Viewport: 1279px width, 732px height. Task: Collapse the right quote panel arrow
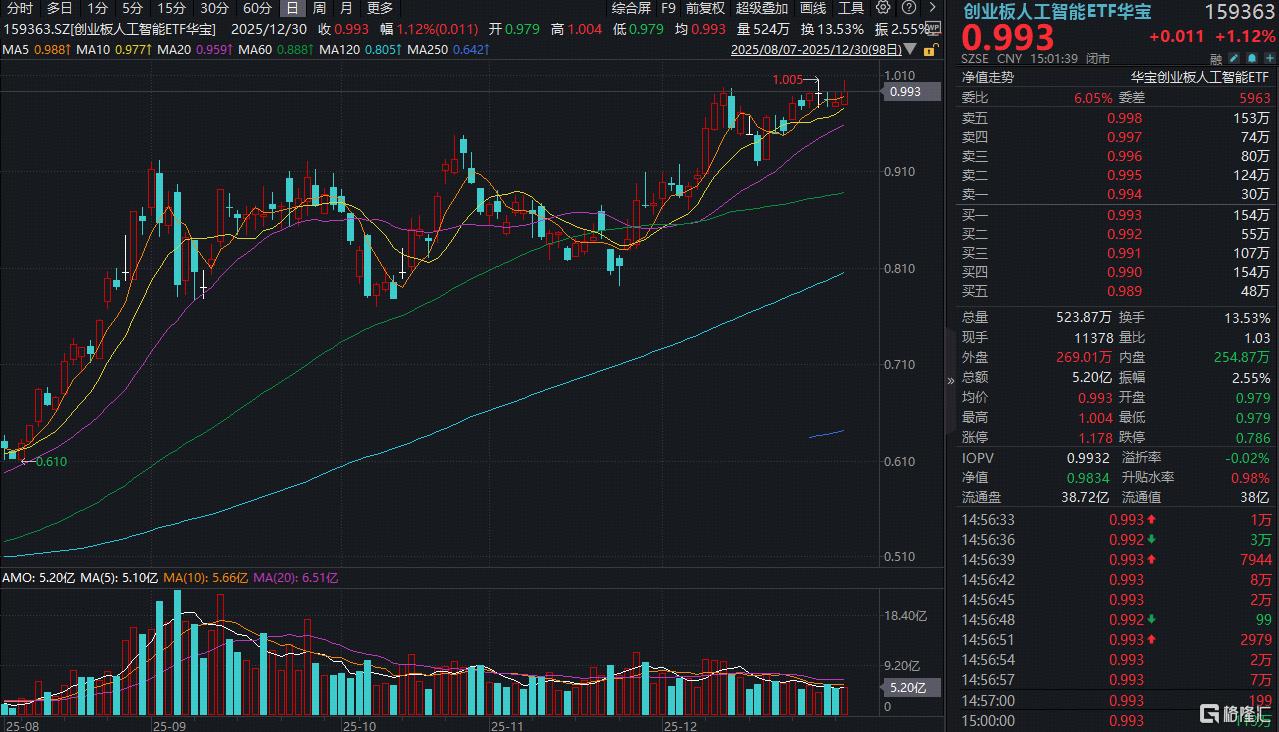(951, 380)
